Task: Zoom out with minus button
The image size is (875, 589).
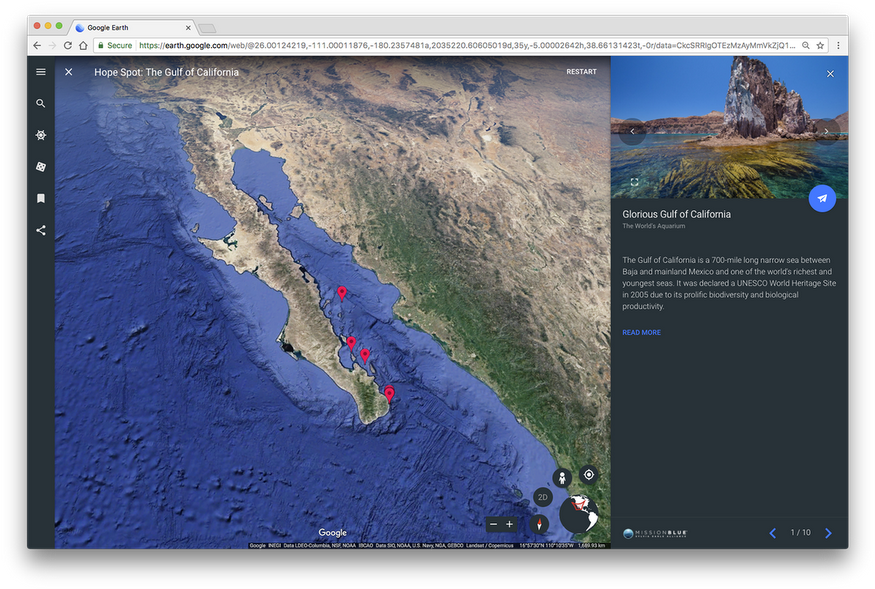Action: 493,524
